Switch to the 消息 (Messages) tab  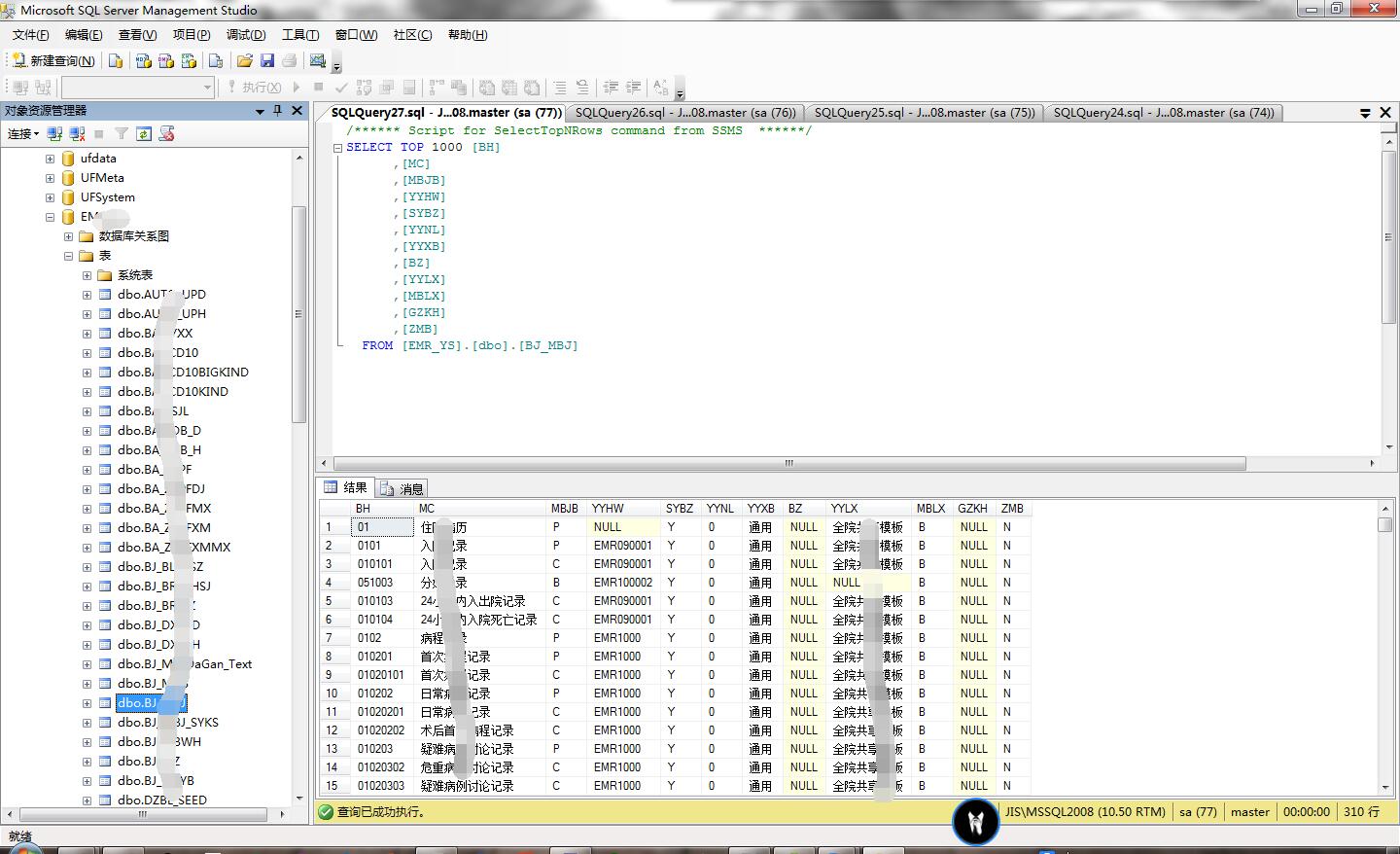[402, 488]
